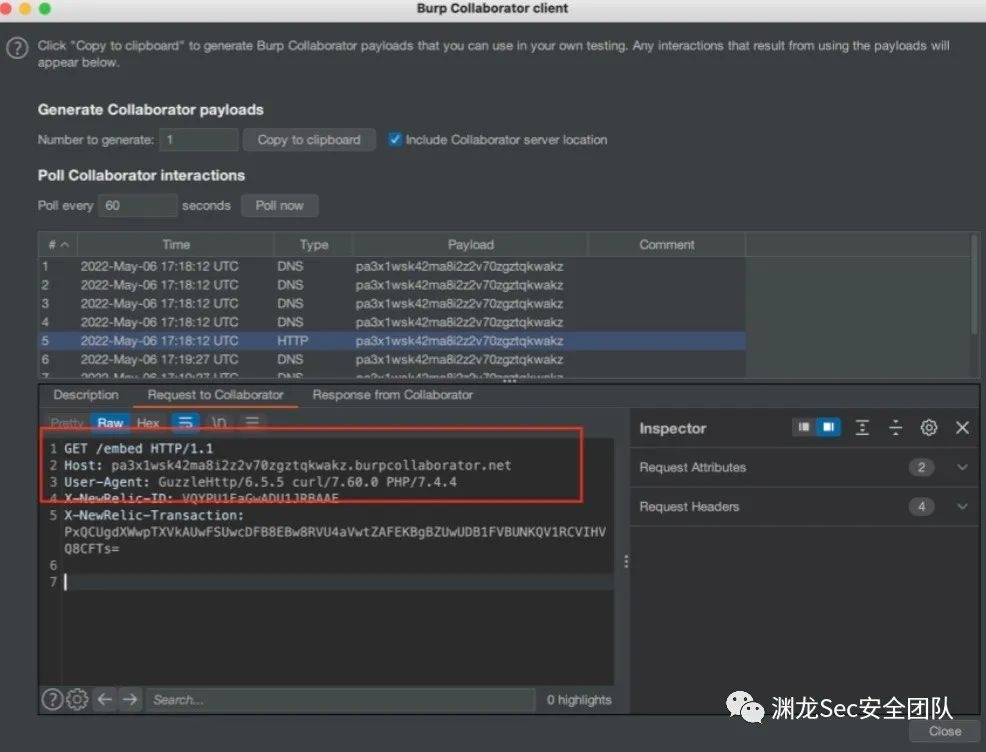Click the Request Attributes count badge 2
This screenshot has width=986, height=752.
pos(921,467)
